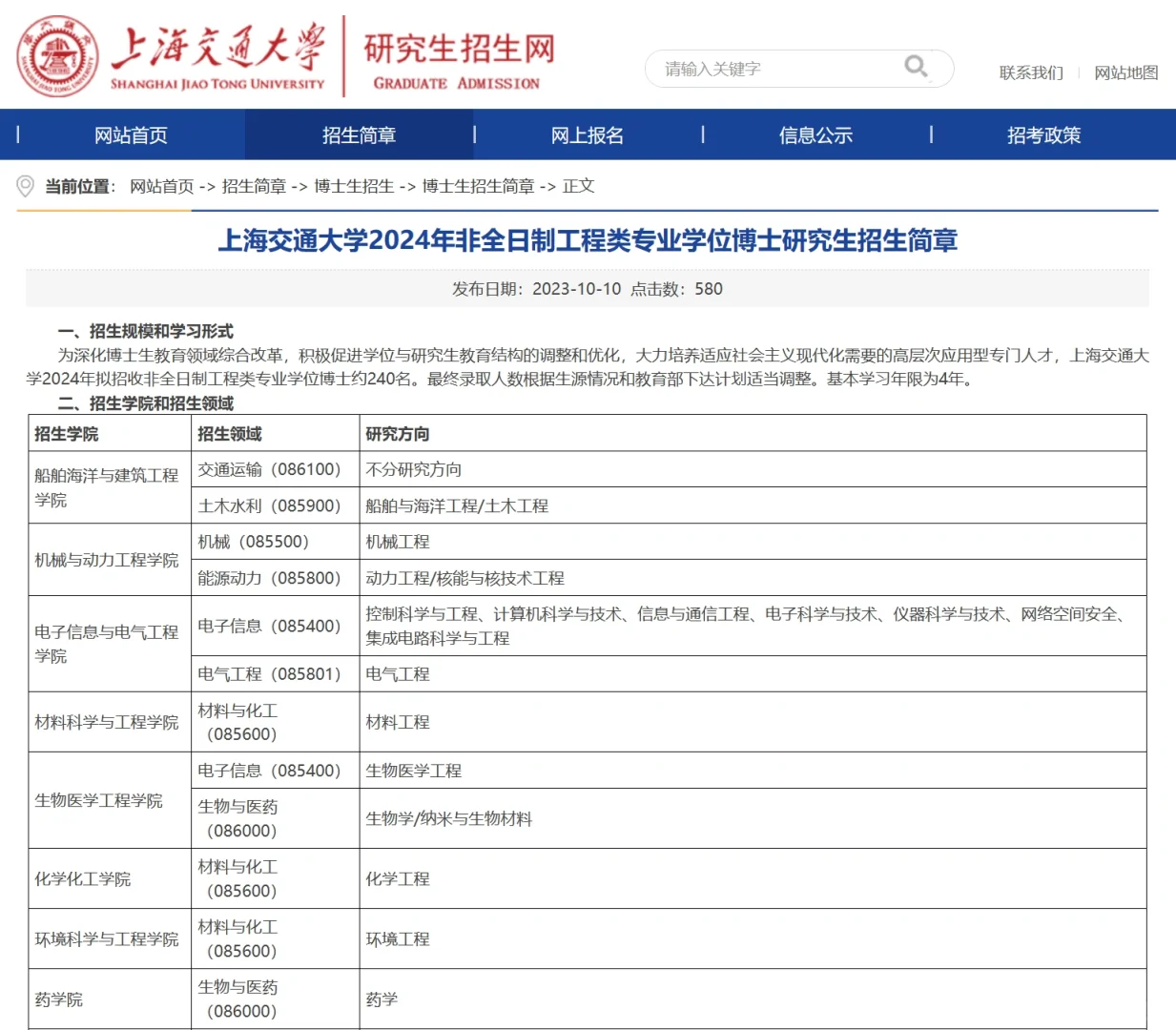The image size is (1176, 1030).
Task: Click the 点击数：580 counter
Action: [x=676, y=289]
